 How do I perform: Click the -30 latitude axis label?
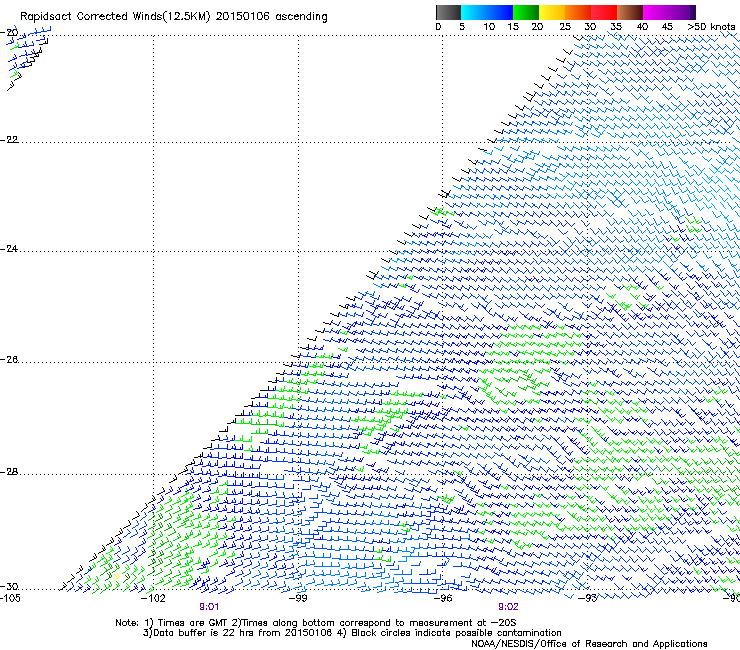point(9,587)
